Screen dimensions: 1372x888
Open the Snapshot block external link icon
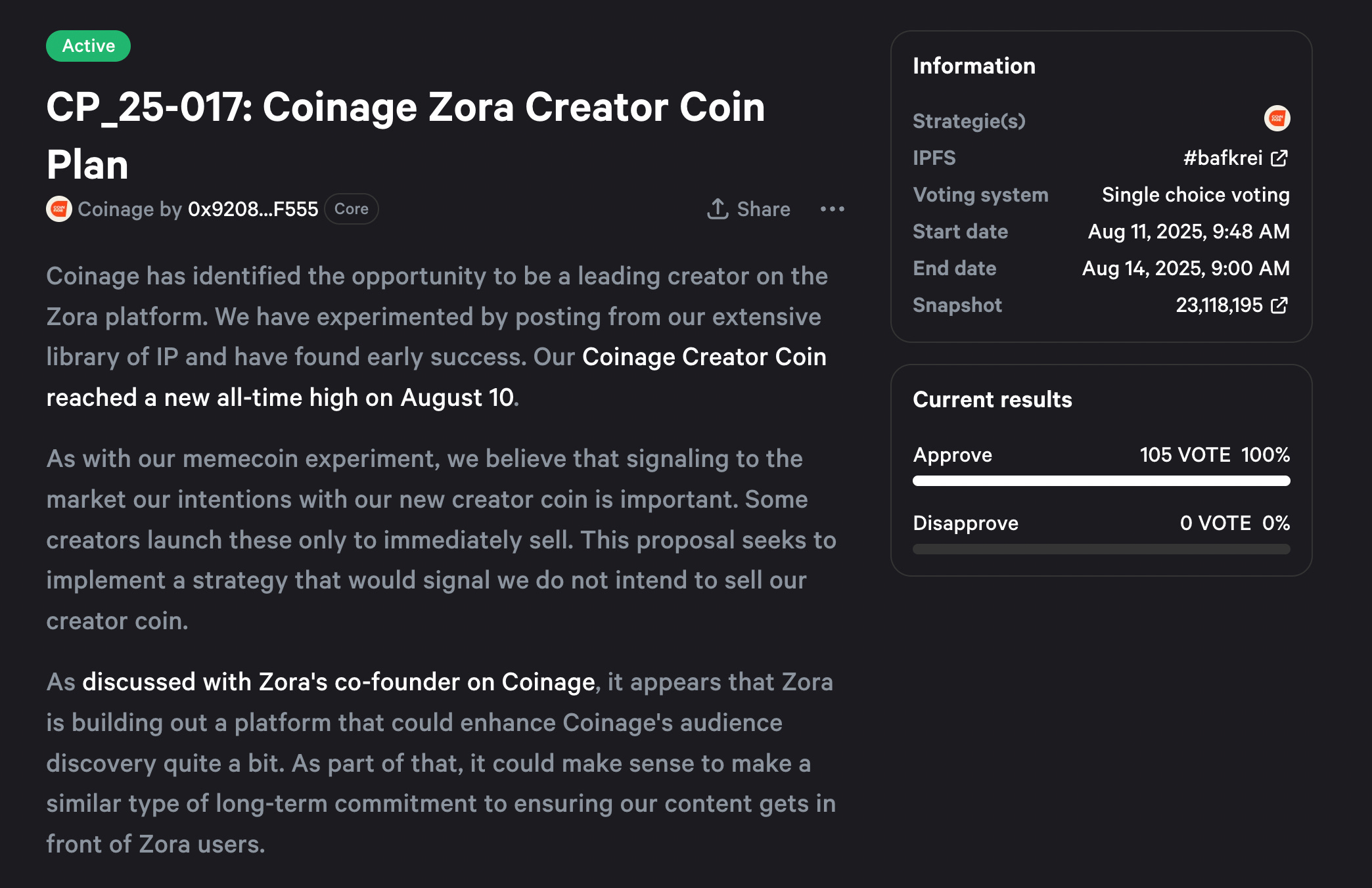pyautogui.click(x=1279, y=305)
